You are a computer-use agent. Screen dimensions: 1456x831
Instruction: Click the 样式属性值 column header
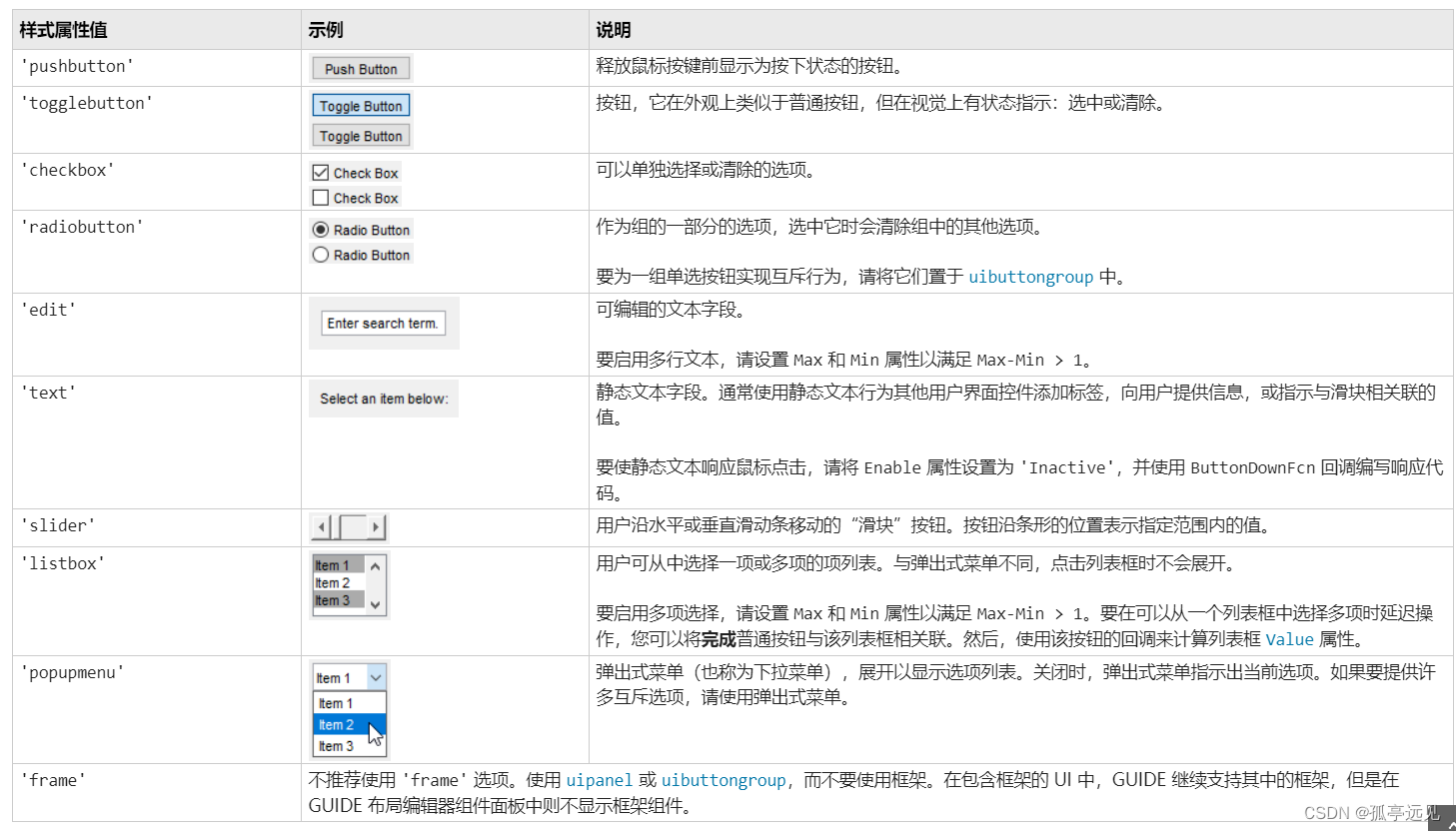coord(63,30)
